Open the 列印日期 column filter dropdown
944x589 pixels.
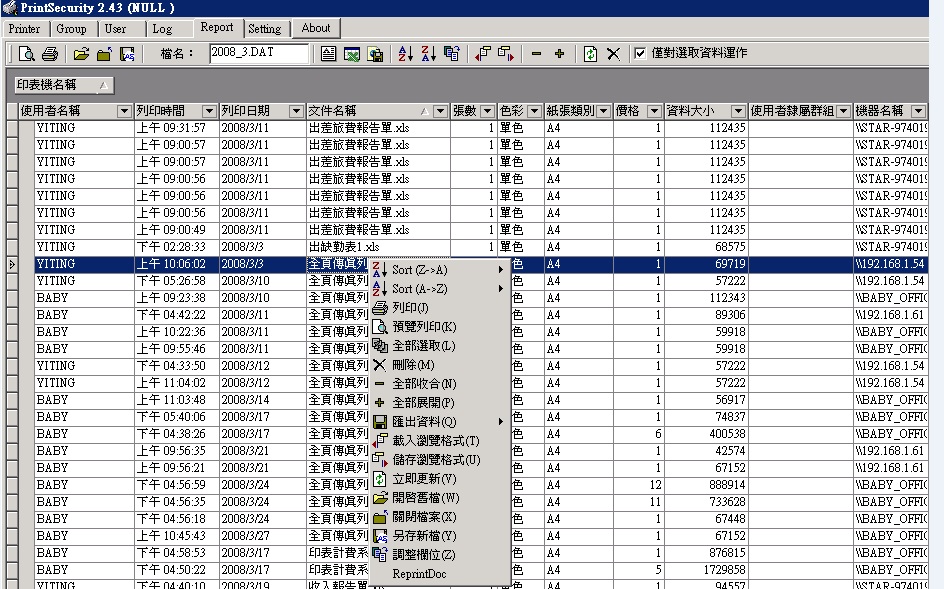tap(295, 112)
